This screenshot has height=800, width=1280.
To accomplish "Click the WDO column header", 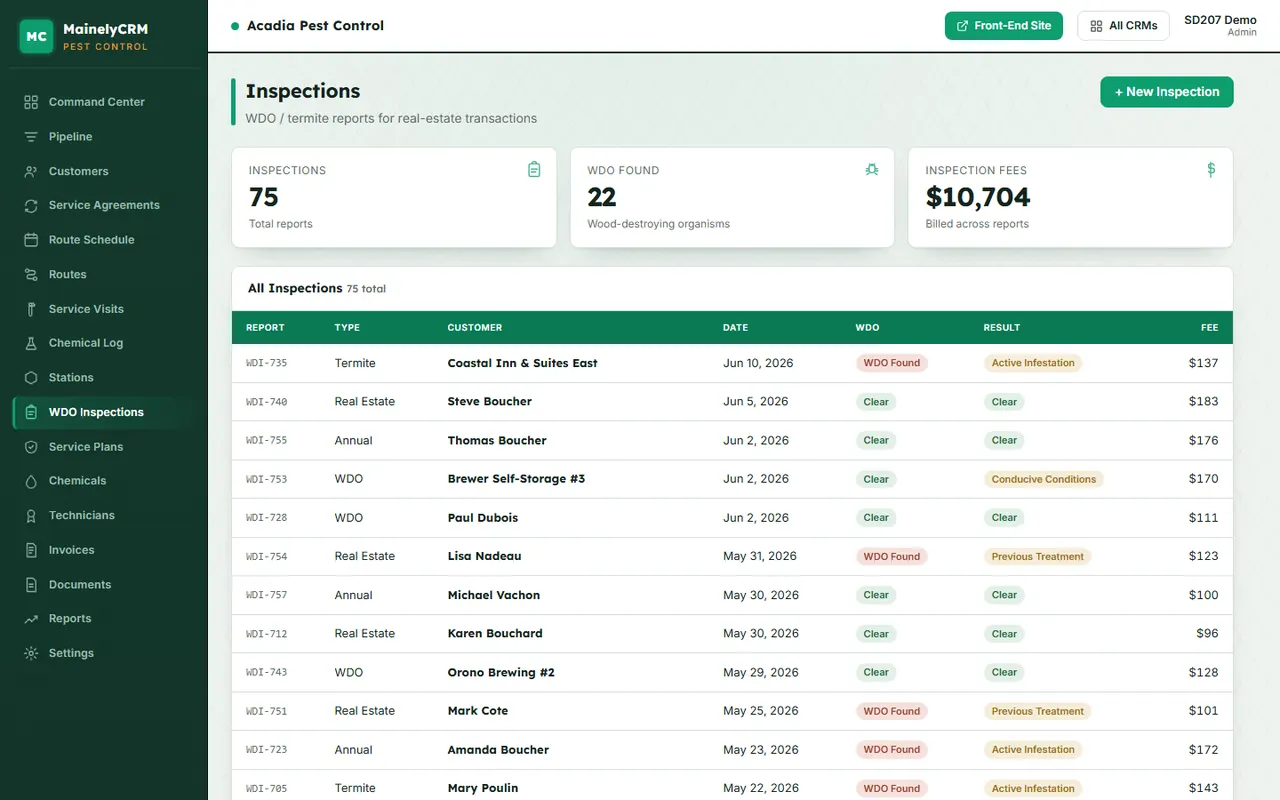I will pos(867,328).
